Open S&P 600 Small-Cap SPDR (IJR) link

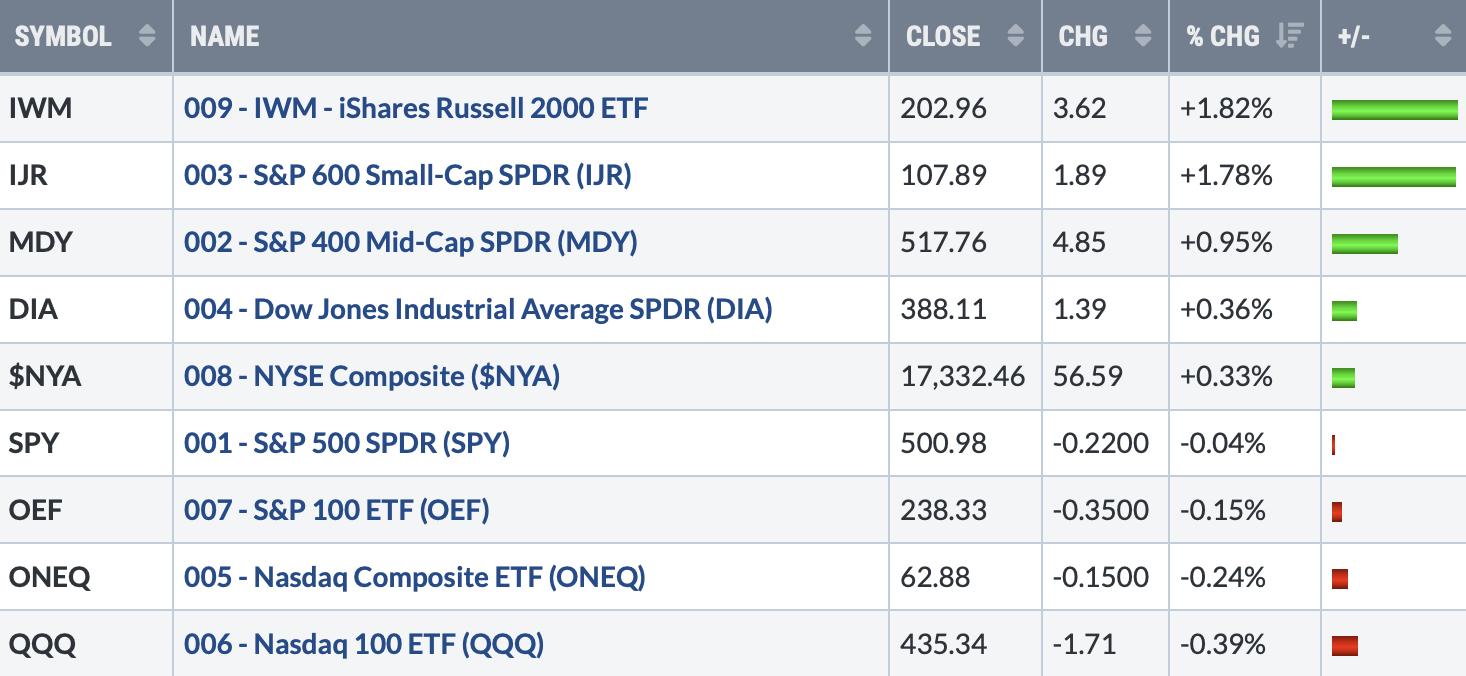408,175
